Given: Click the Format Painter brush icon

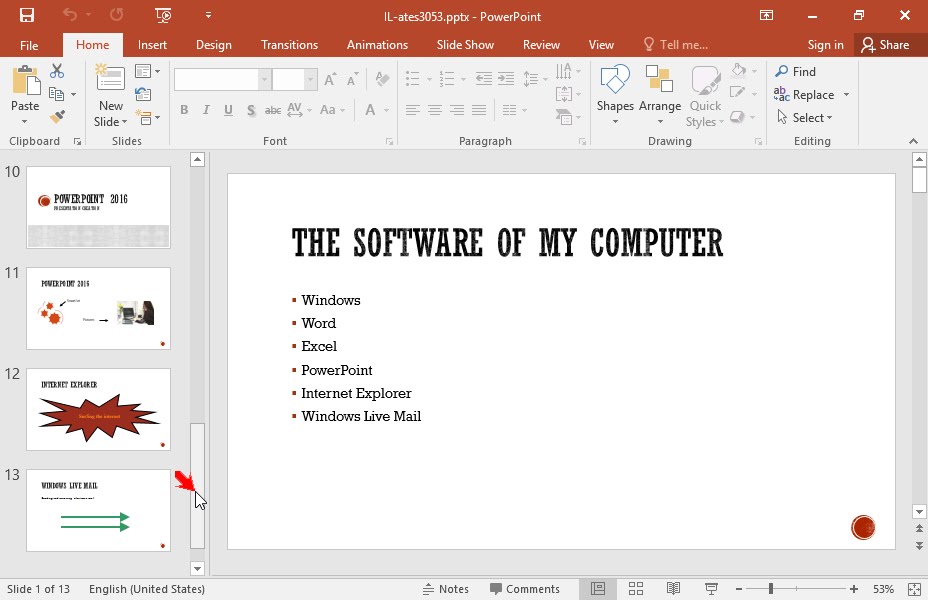Looking at the screenshot, I should [57, 117].
